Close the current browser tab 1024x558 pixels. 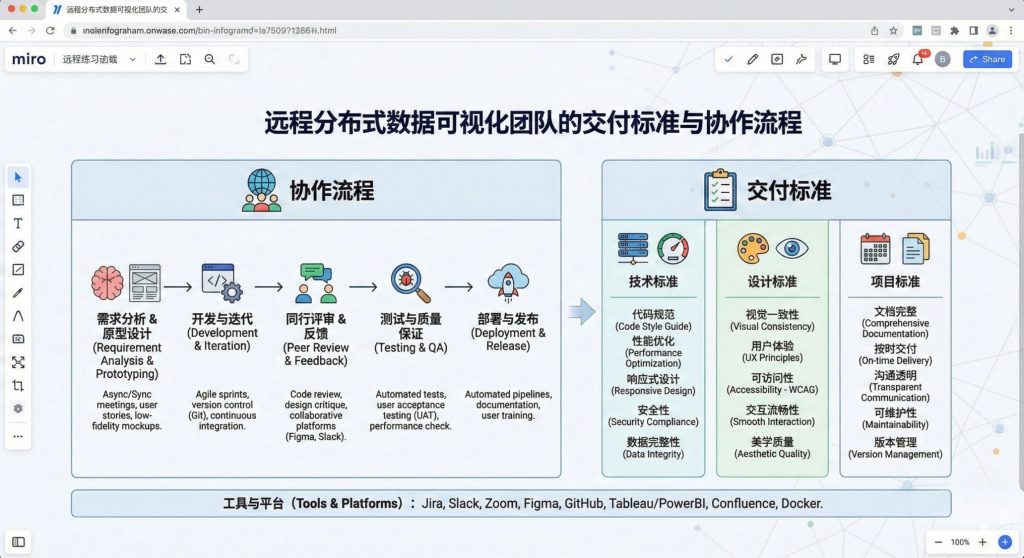click(177, 10)
